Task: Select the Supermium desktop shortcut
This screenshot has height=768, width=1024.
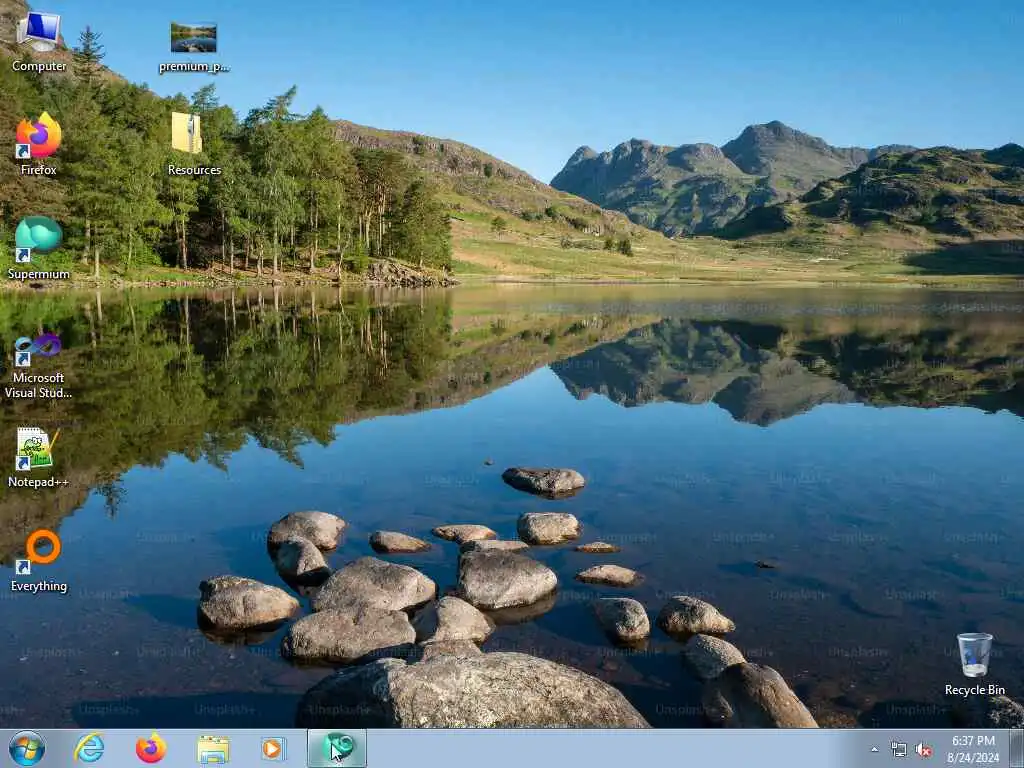Action: pos(39,249)
